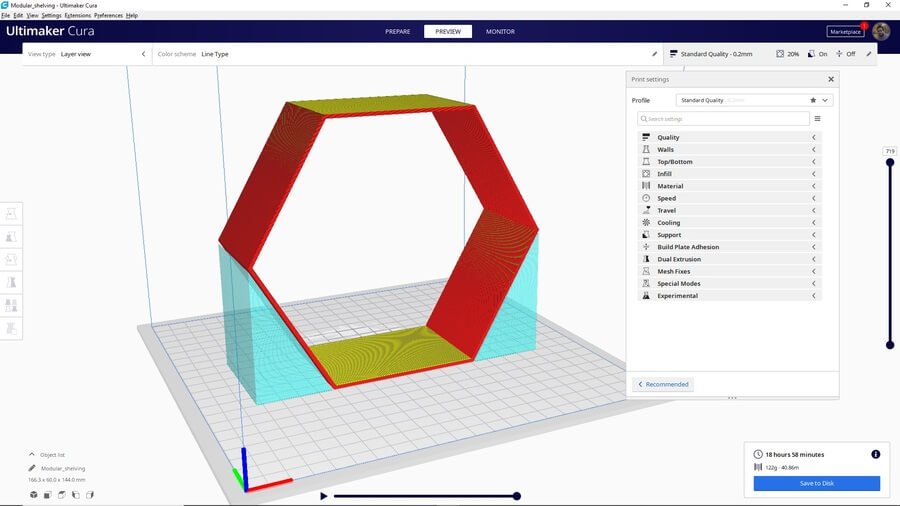Click the Top/Bottom category icon
This screenshot has width=900, height=506.
(x=646, y=162)
